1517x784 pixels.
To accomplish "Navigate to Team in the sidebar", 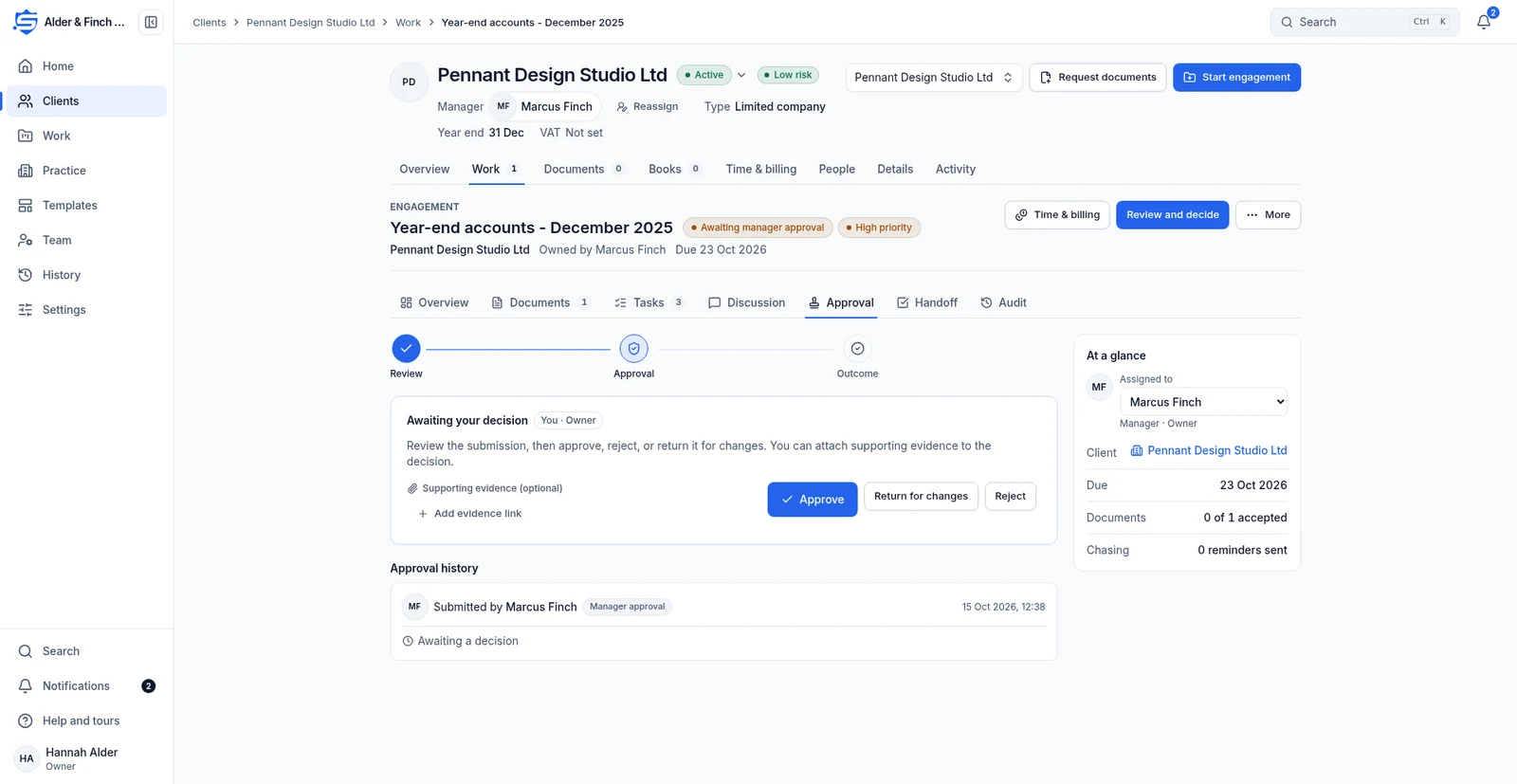I will pyautogui.click(x=86, y=241).
